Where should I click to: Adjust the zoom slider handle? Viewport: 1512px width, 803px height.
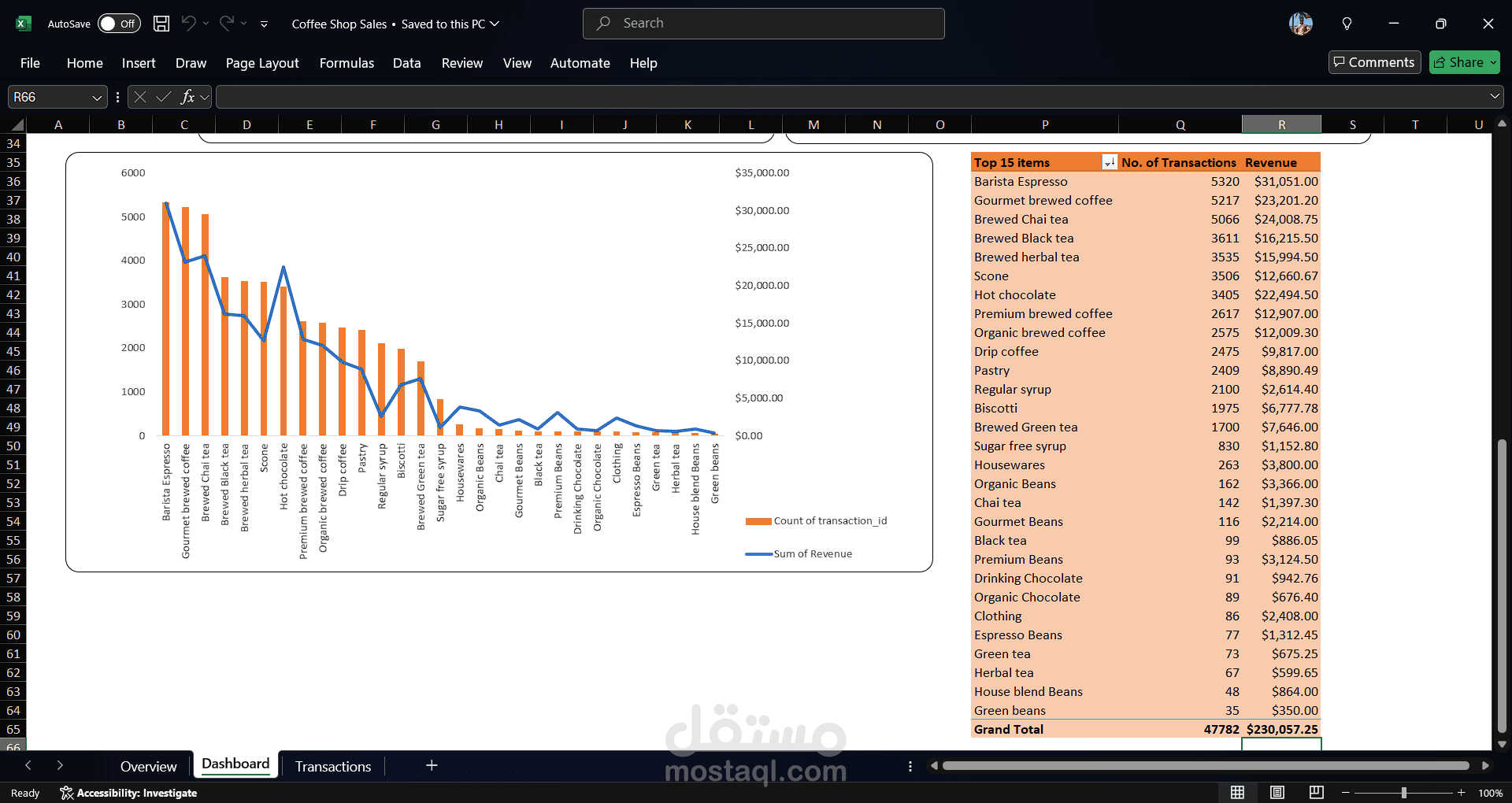pos(1403,793)
